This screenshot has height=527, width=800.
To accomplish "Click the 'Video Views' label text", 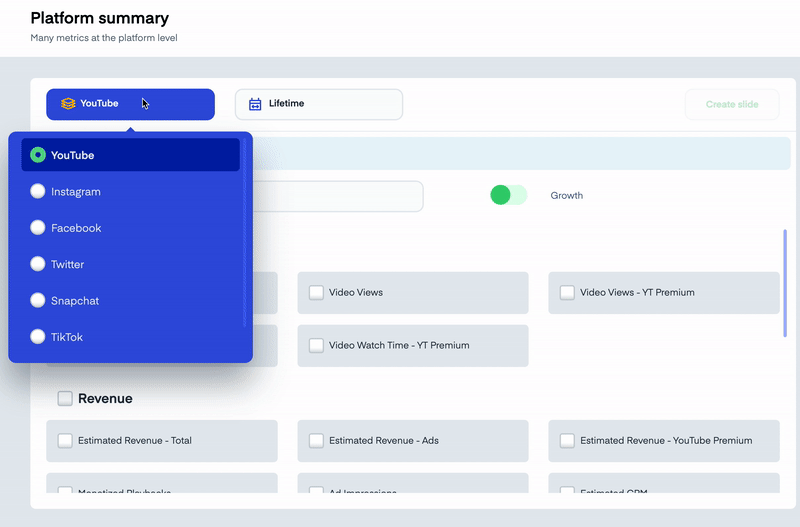I will 356,292.
